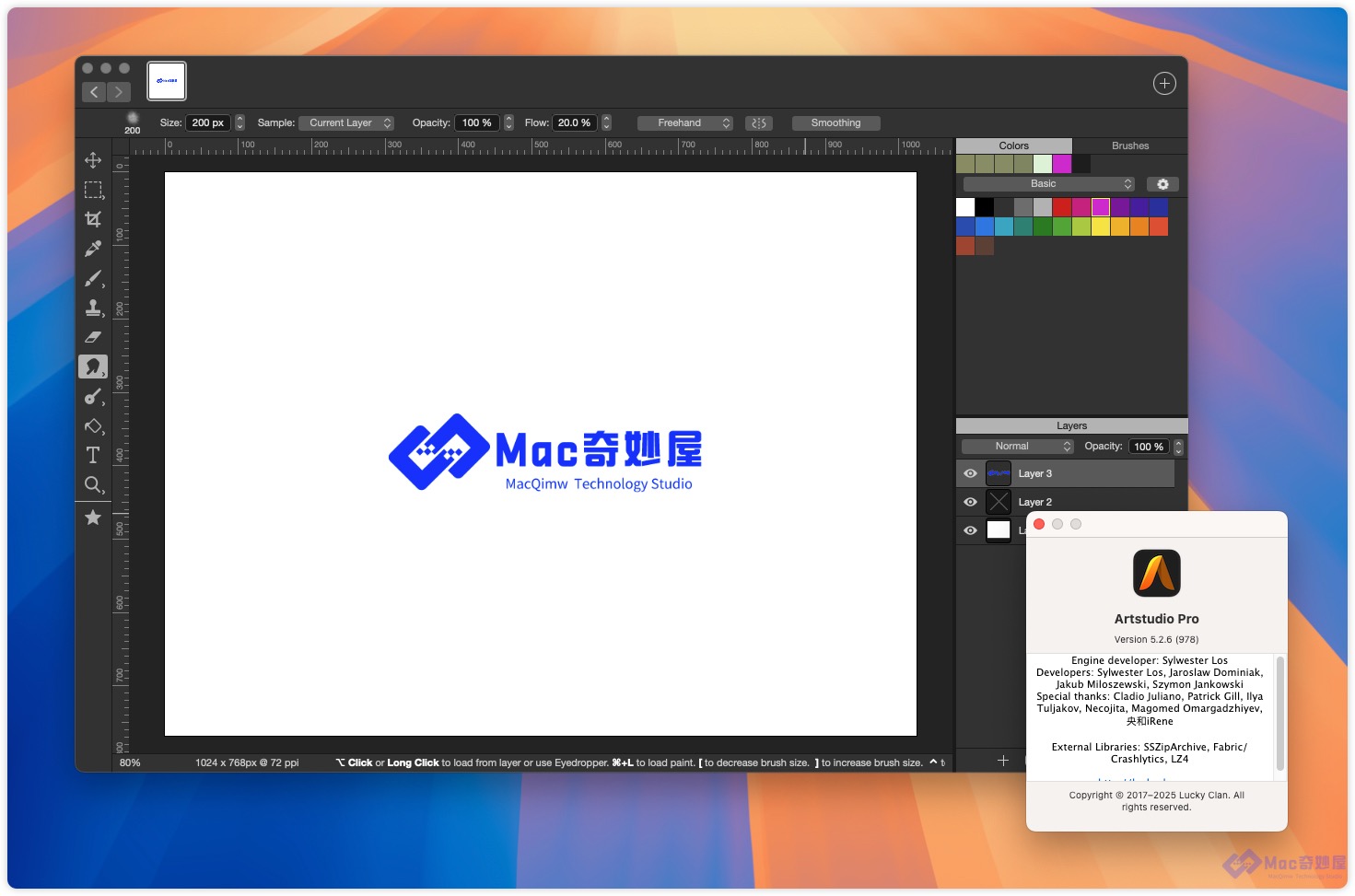Toggle visibility of the bottom white layer
This screenshot has height=896, width=1355.
click(x=970, y=530)
